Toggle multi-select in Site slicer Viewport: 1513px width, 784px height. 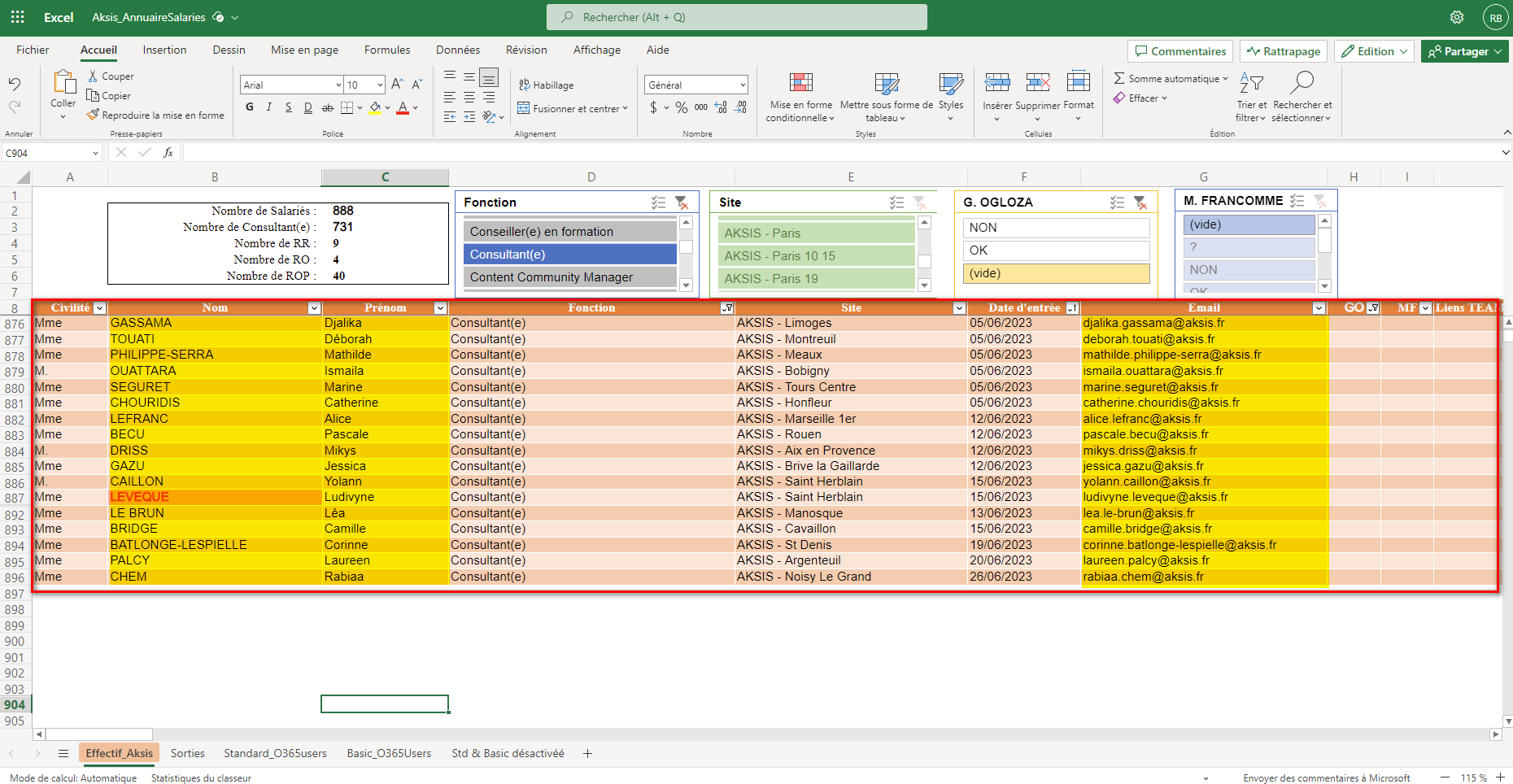coord(896,203)
